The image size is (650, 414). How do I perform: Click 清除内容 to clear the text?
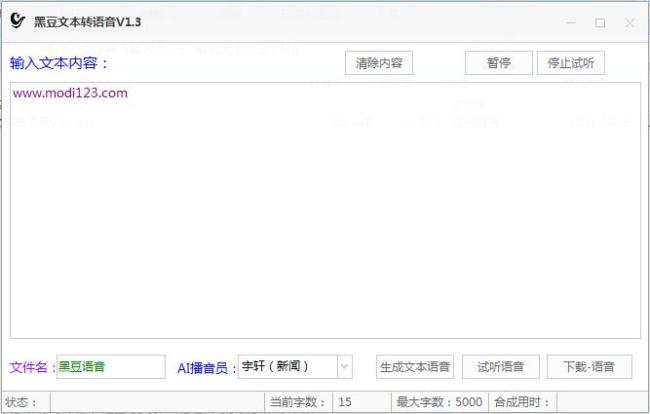click(379, 63)
